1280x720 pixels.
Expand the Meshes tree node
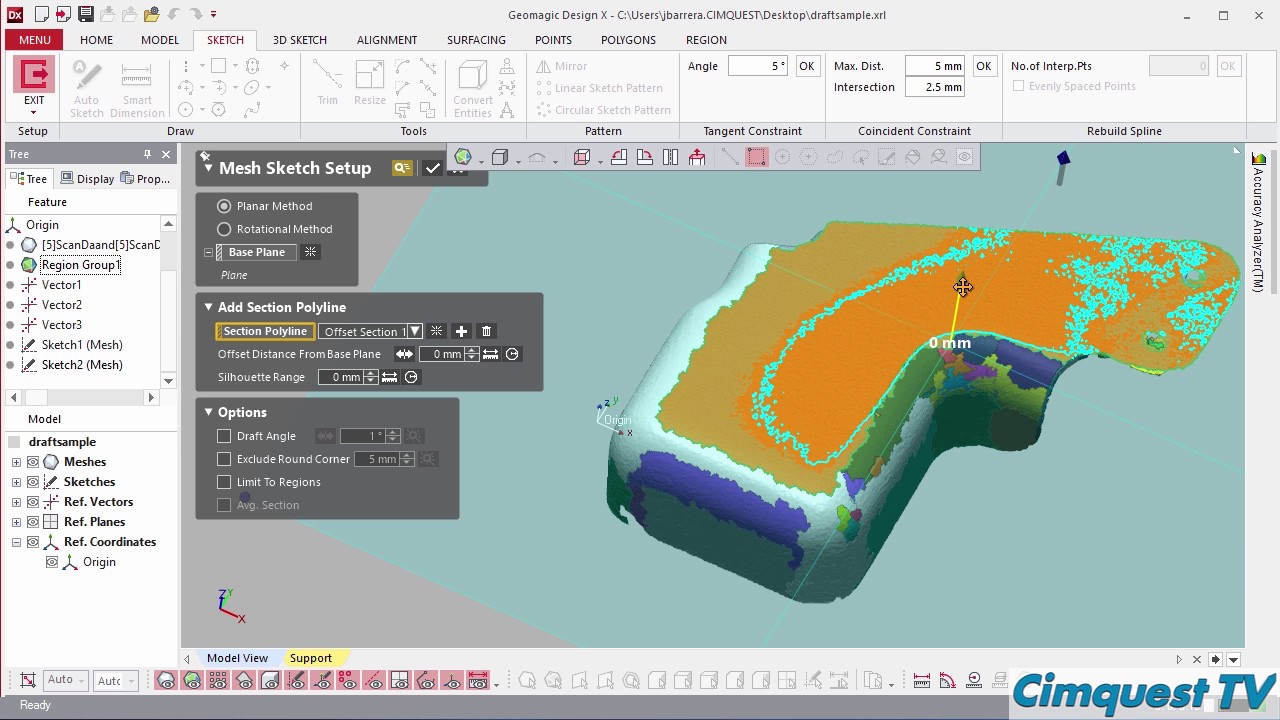tap(16, 462)
